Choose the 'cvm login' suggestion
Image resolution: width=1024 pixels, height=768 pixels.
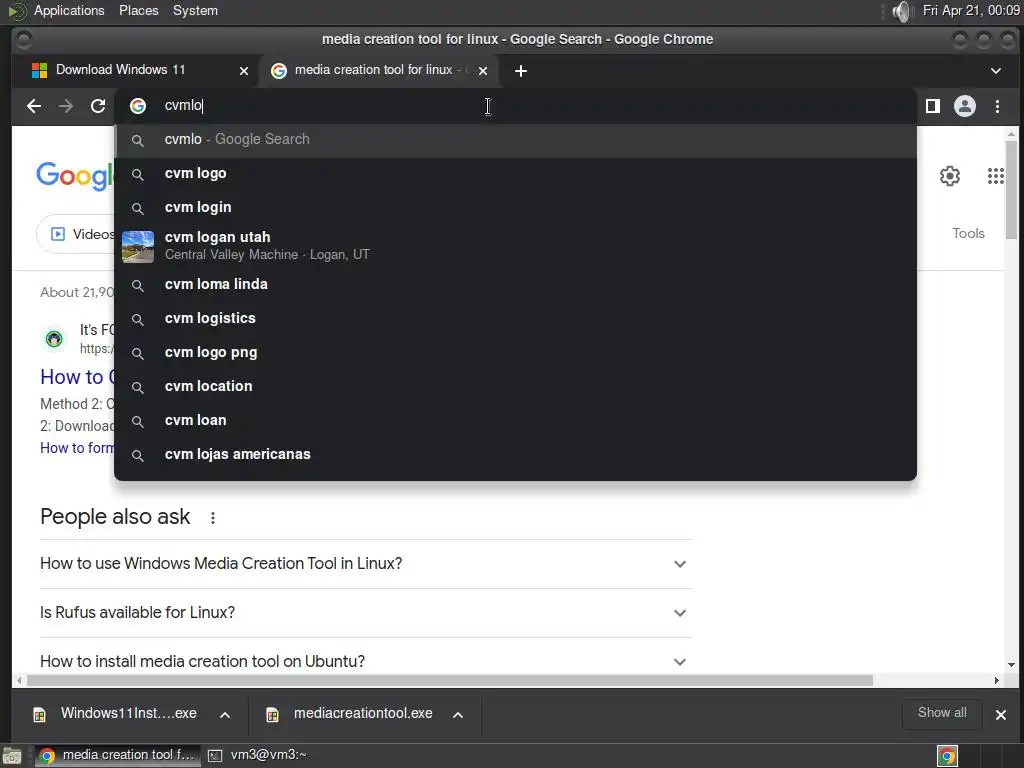click(x=515, y=208)
